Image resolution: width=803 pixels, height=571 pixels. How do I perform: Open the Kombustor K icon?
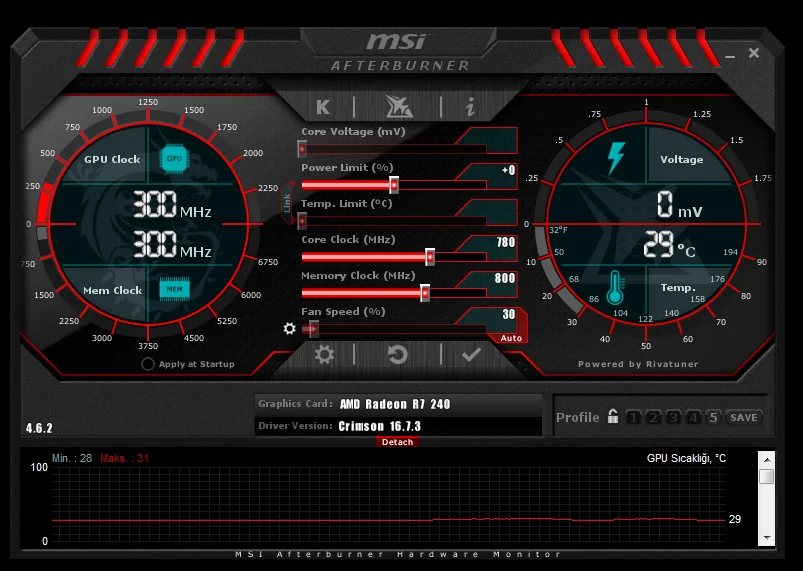click(x=323, y=107)
